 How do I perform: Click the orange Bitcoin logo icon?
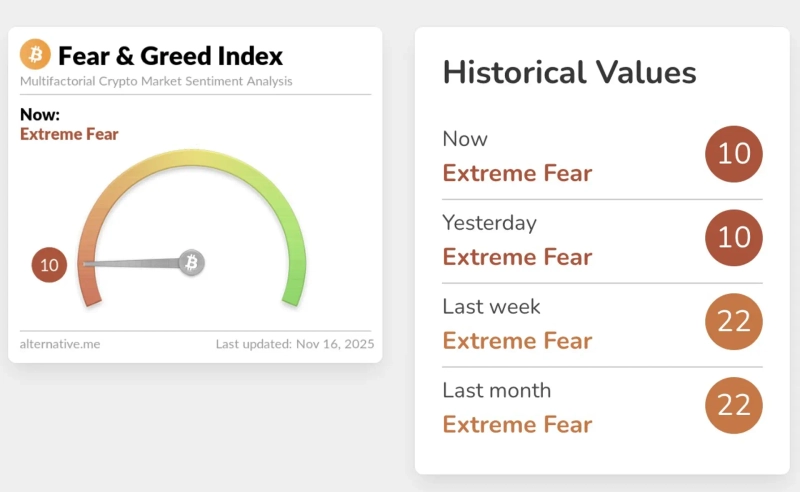coord(35,55)
